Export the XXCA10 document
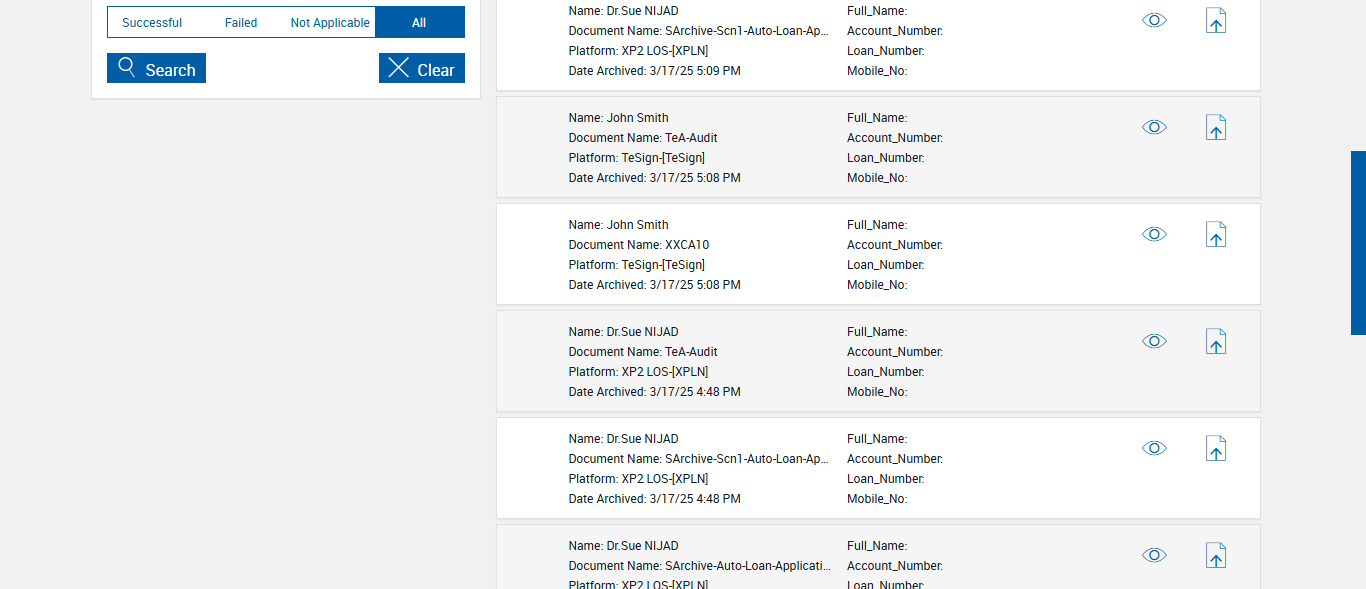 click(1215, 235)
